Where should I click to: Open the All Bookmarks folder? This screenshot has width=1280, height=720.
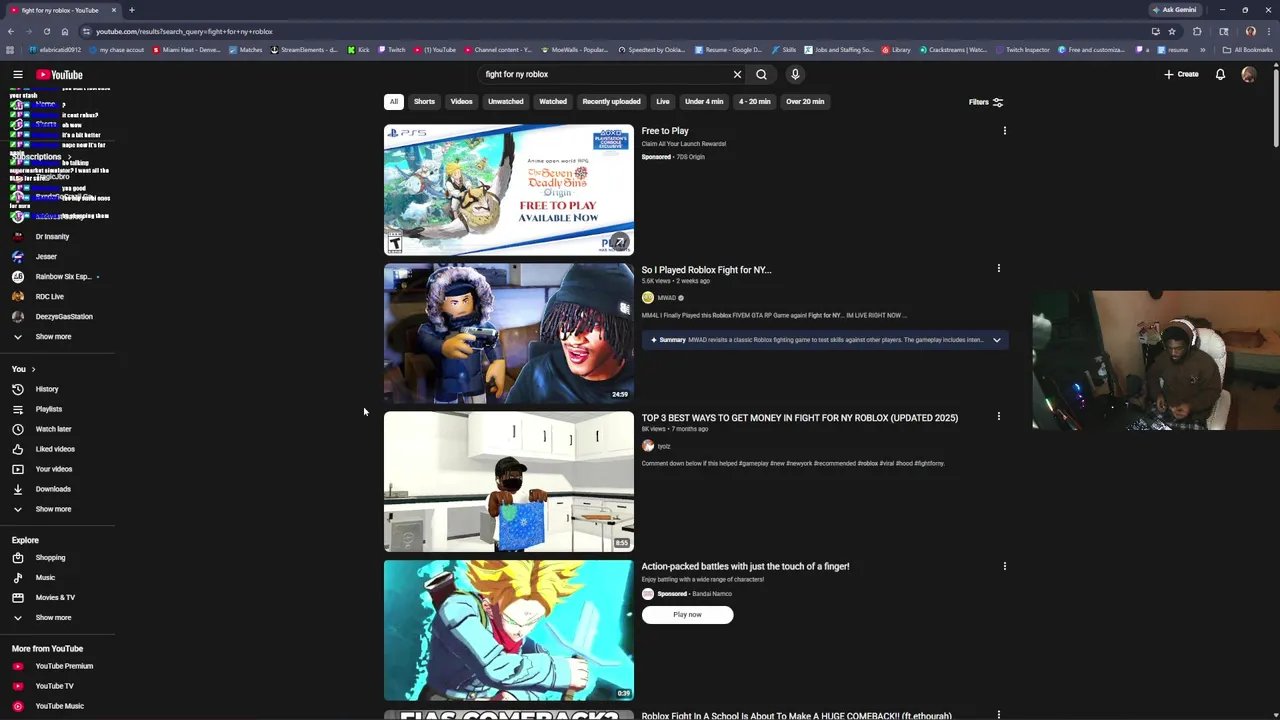pos(1247,50)
